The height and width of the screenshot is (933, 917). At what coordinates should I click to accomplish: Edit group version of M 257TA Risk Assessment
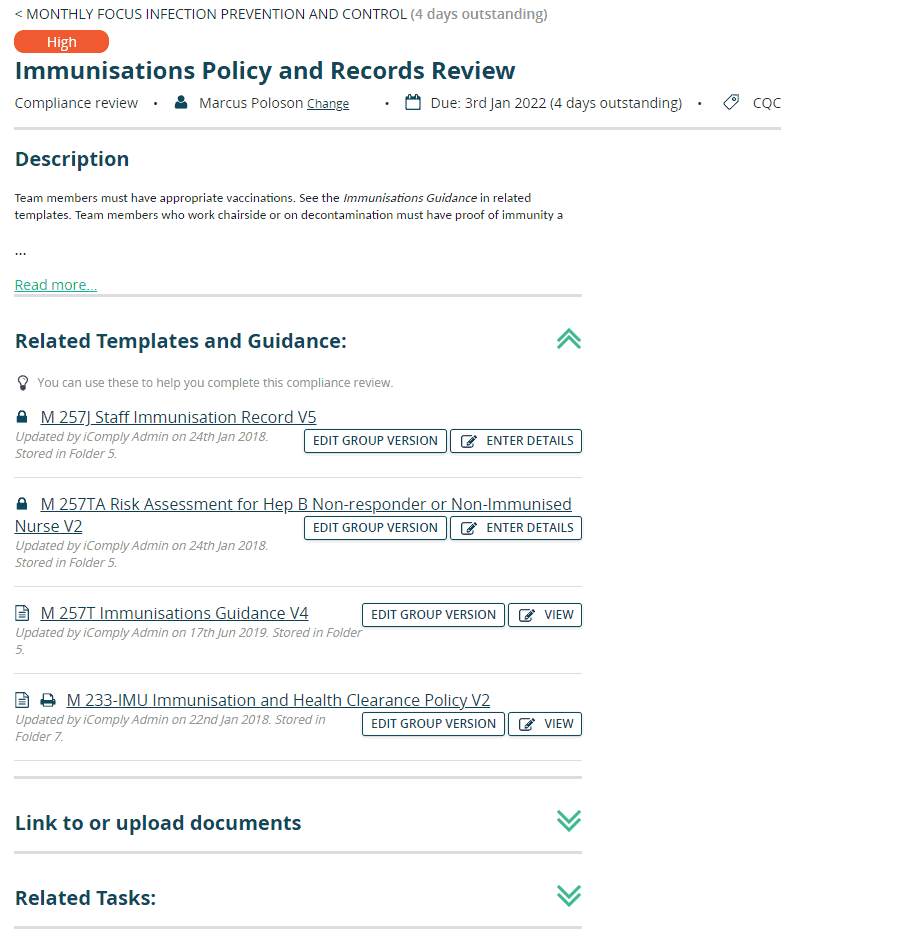click(x=375, y=528)
